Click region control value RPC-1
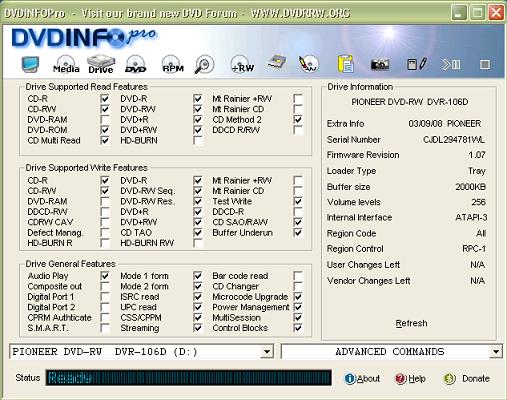Screen dimensions: 507x400 pos(474,249)
